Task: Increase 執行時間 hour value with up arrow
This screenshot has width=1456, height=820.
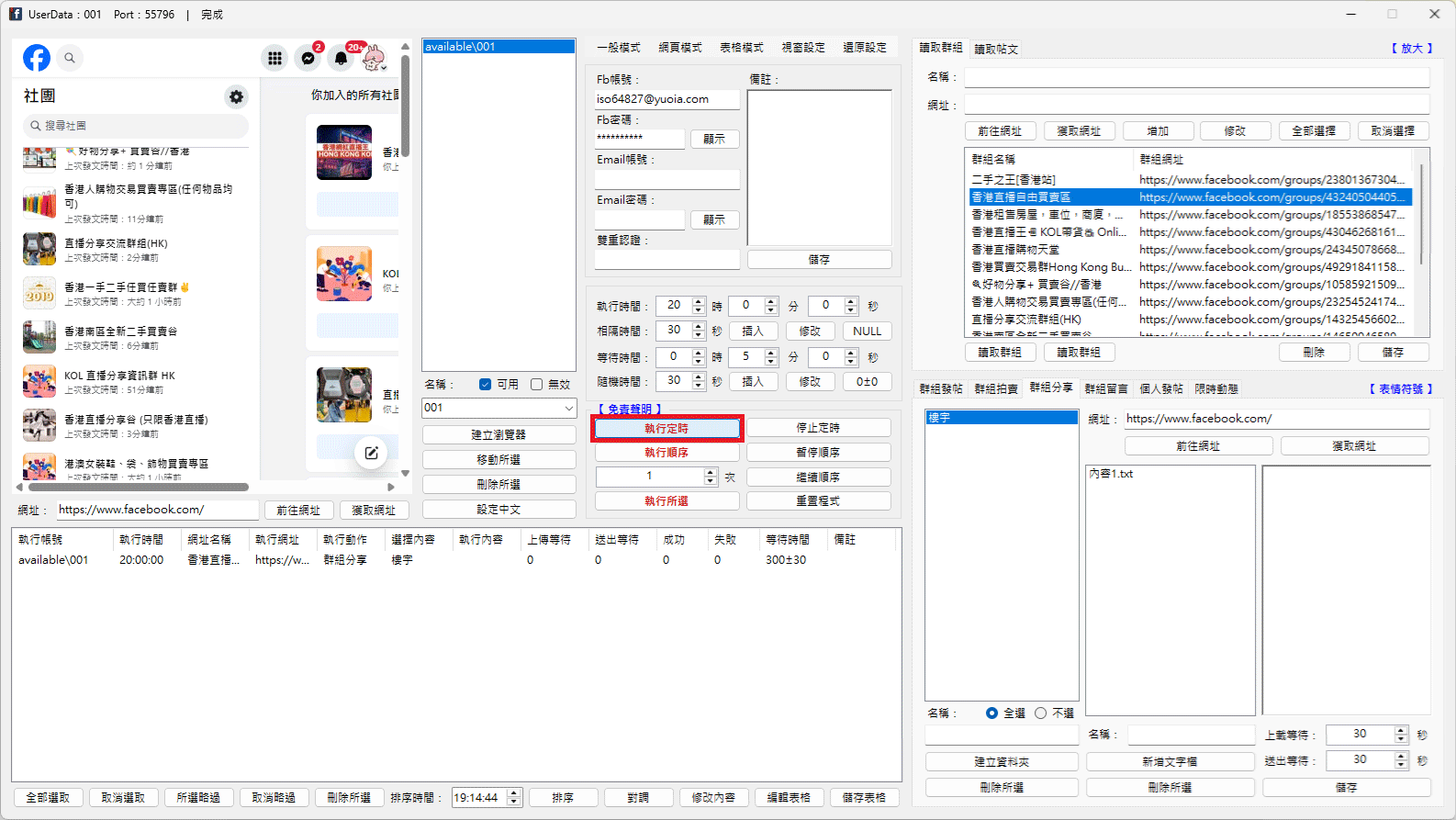Action: click(x=699, y=301)
